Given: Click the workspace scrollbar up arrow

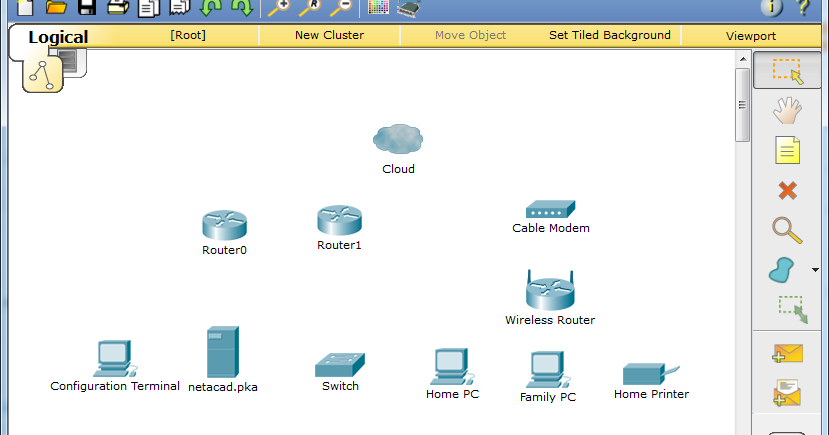Looking at the screenshot, I should [743, 59].
